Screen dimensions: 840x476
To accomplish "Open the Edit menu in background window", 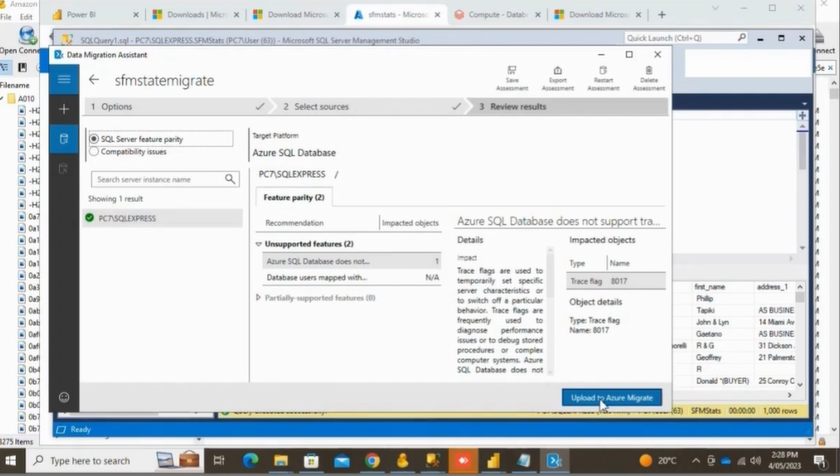I will pyautogui.click(x=26, y=17).
